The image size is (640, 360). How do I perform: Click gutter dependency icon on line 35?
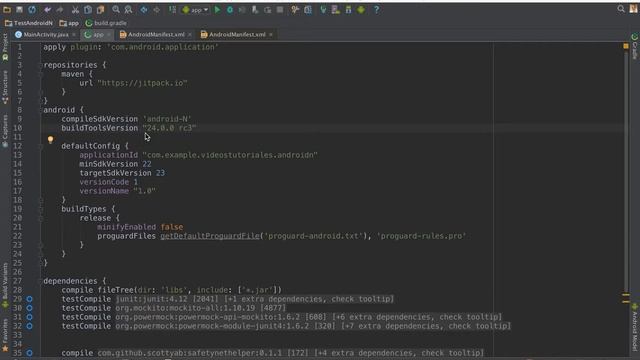29,353
